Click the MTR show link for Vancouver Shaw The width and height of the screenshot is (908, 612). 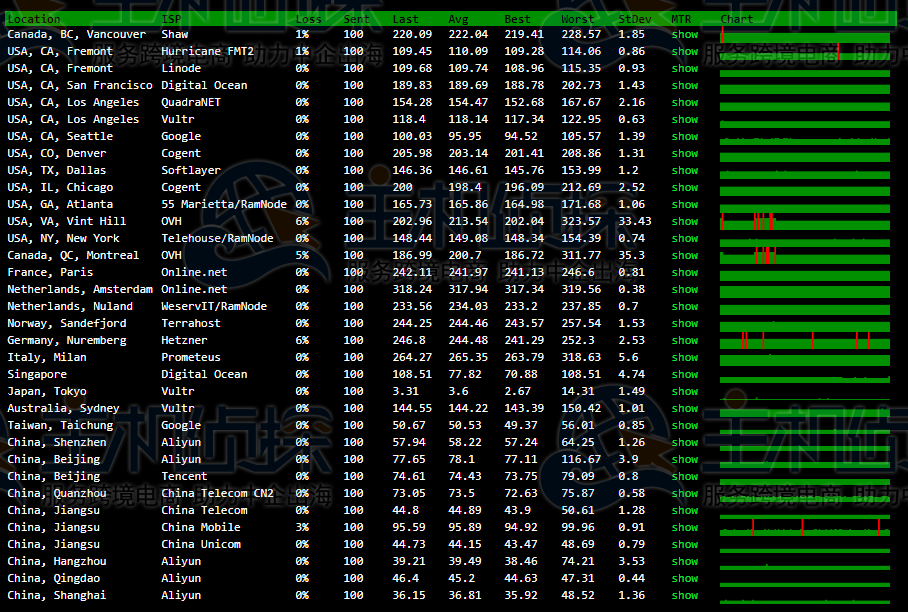point(684,35)
